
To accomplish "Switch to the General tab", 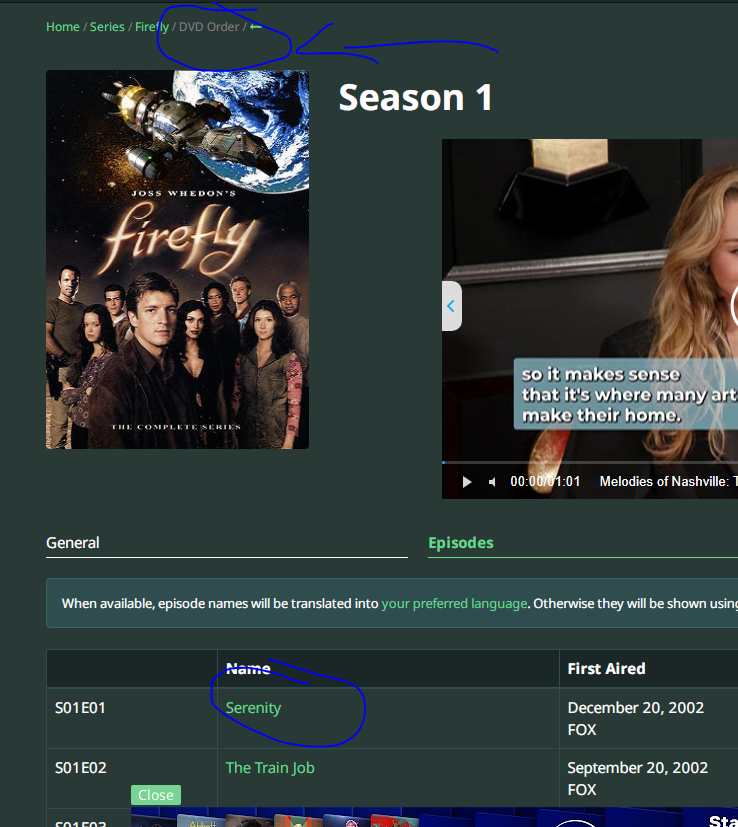I will tap(73, 543).
